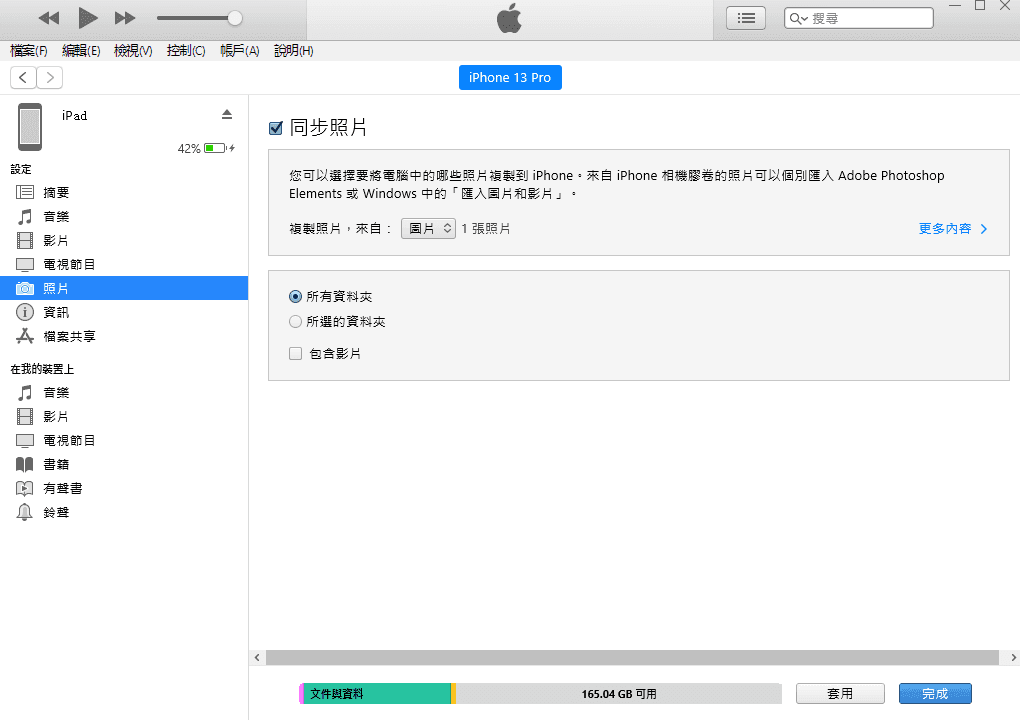The height and width of the screenshot is (720, 1020).
Task: Click the rewind previous track icon
Action: tap(49, 18)
